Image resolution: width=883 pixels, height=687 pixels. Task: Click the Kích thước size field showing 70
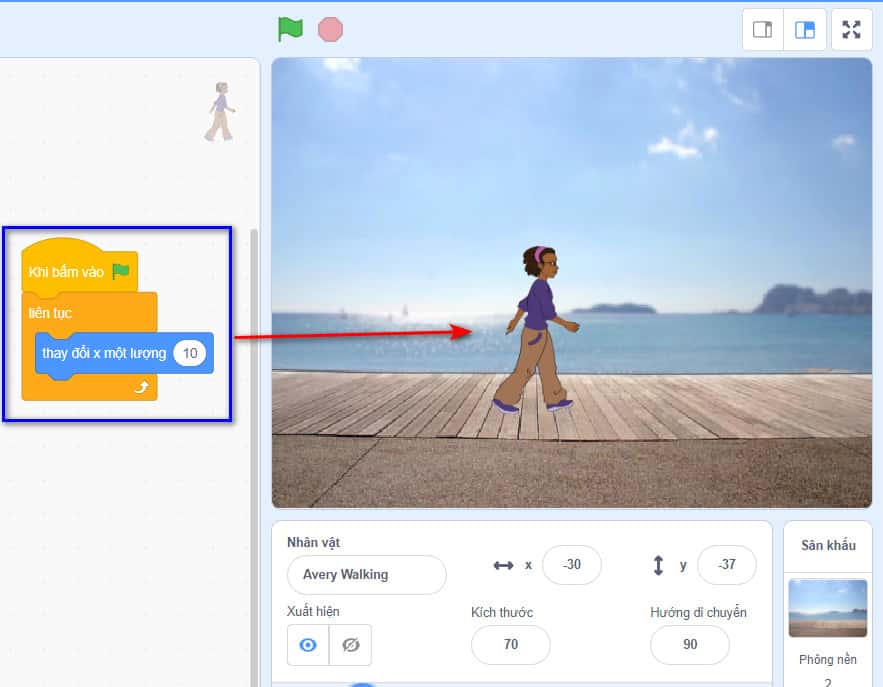point(510,645)
